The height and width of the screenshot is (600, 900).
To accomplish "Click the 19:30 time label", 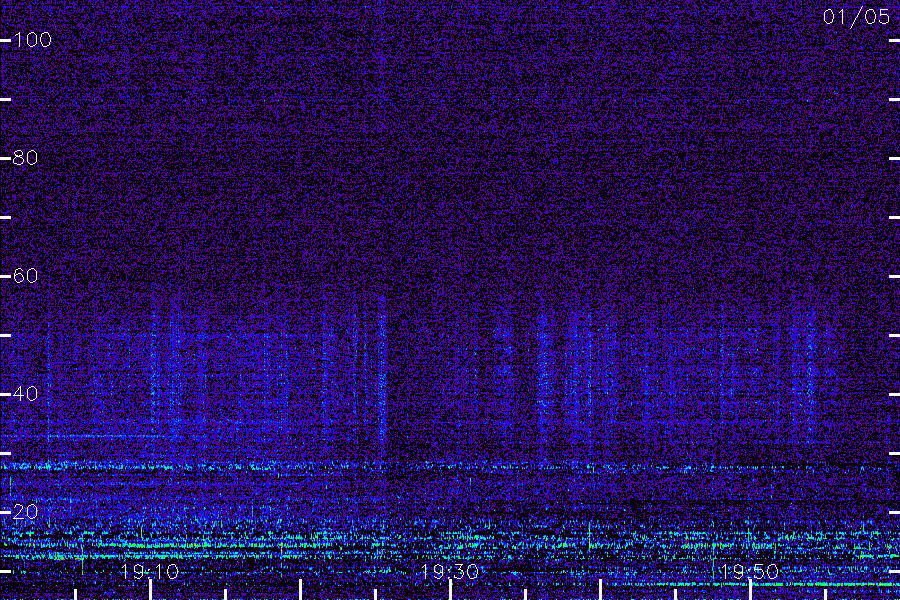I will (x=449, y=572).
